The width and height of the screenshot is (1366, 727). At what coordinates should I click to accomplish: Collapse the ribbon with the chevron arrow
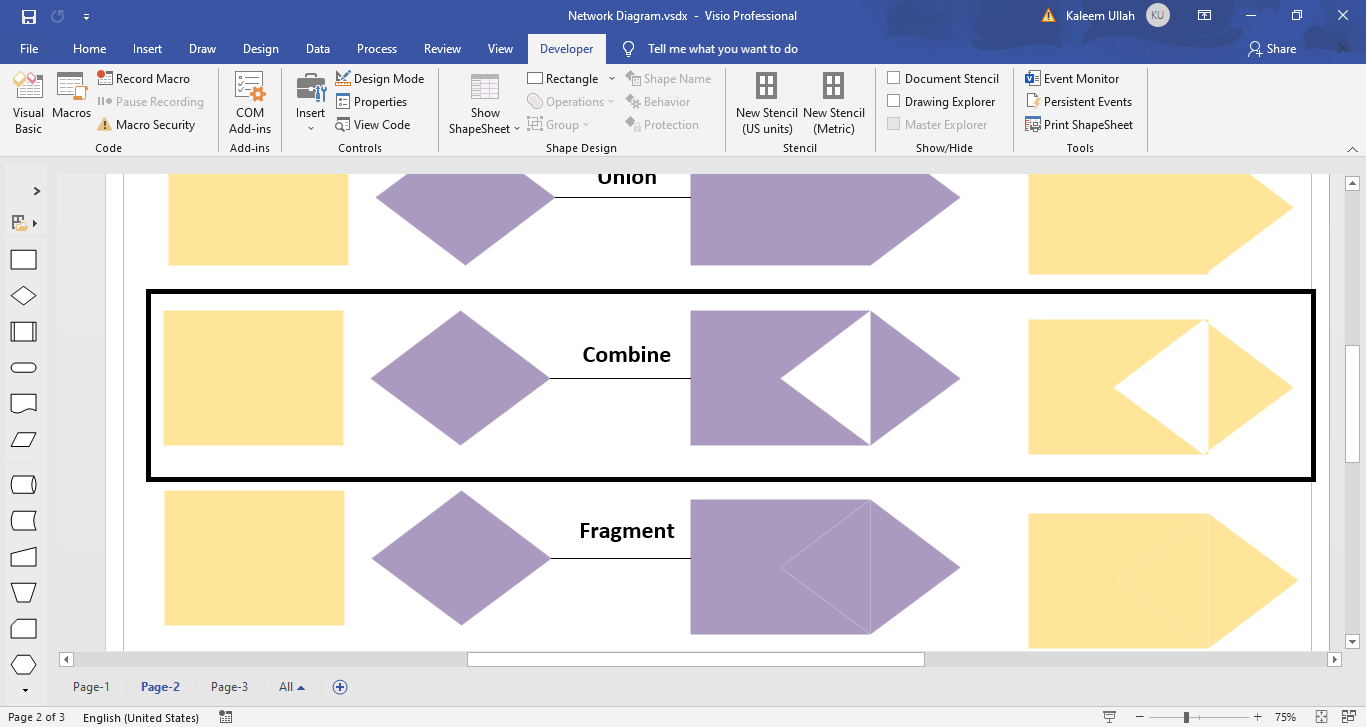(x=1354, y=148)
